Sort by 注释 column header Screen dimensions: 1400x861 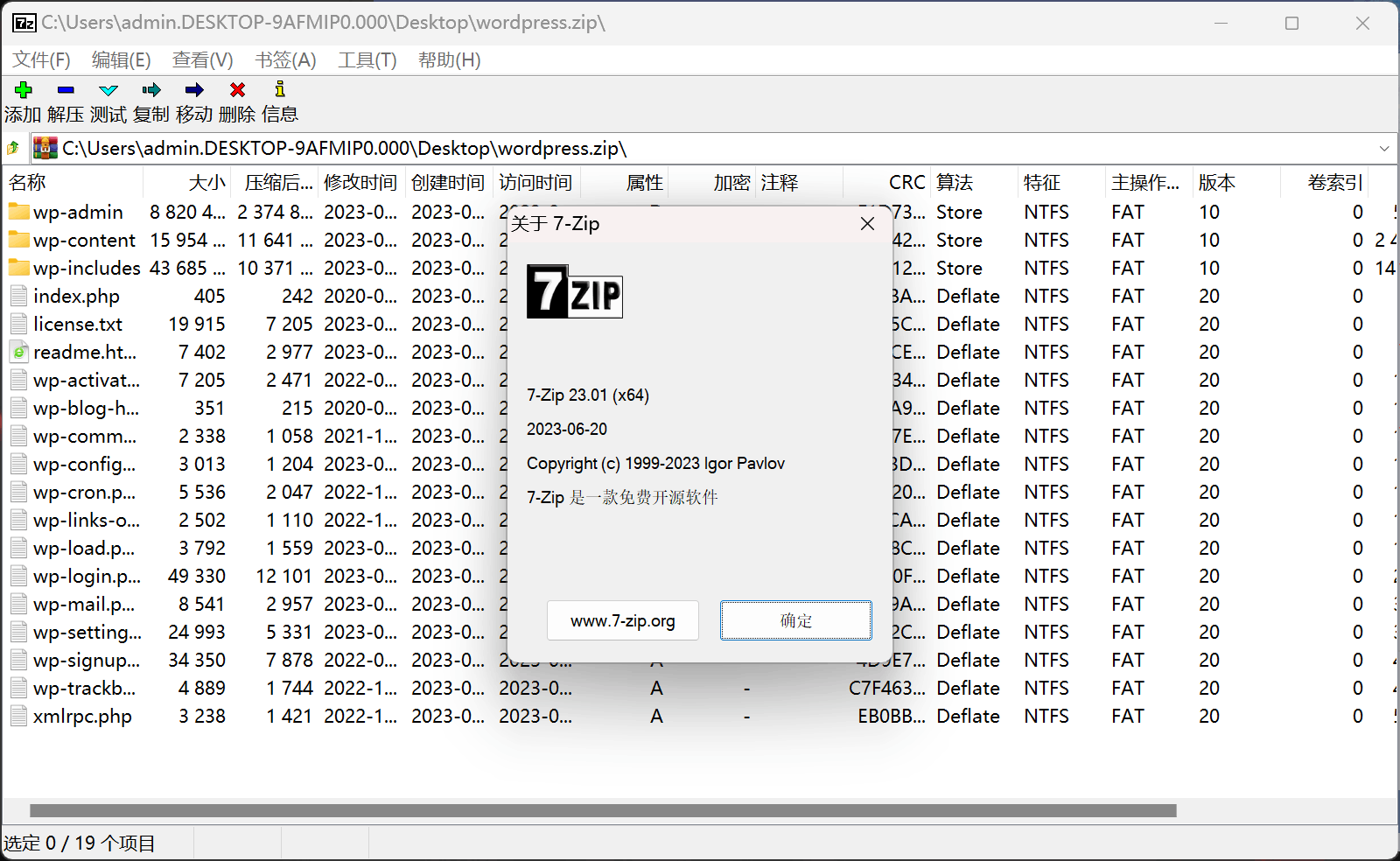800,182
